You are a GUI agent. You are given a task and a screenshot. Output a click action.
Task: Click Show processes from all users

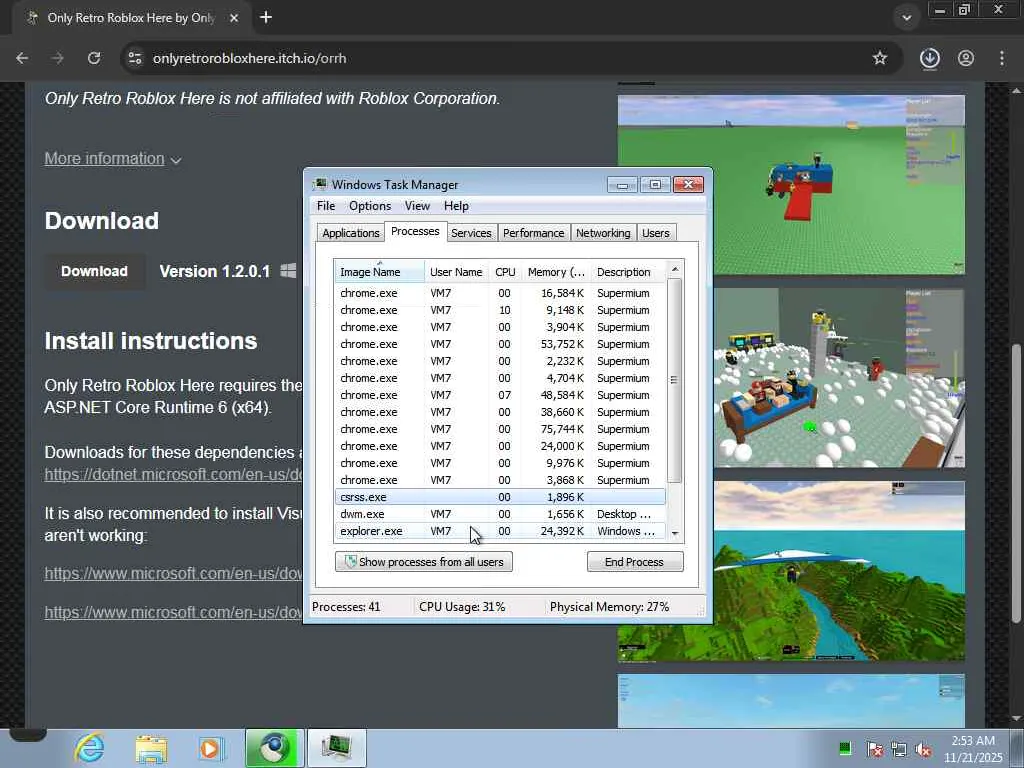[424, 562]
